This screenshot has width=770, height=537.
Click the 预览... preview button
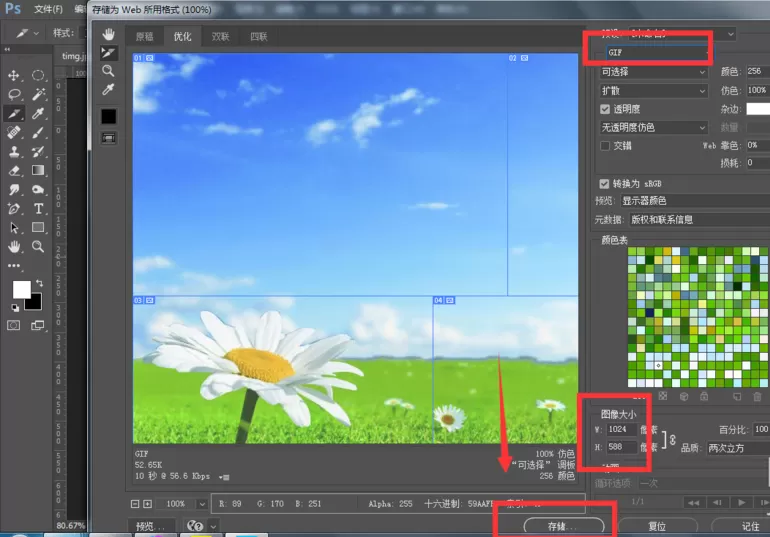tap(151, 526)
